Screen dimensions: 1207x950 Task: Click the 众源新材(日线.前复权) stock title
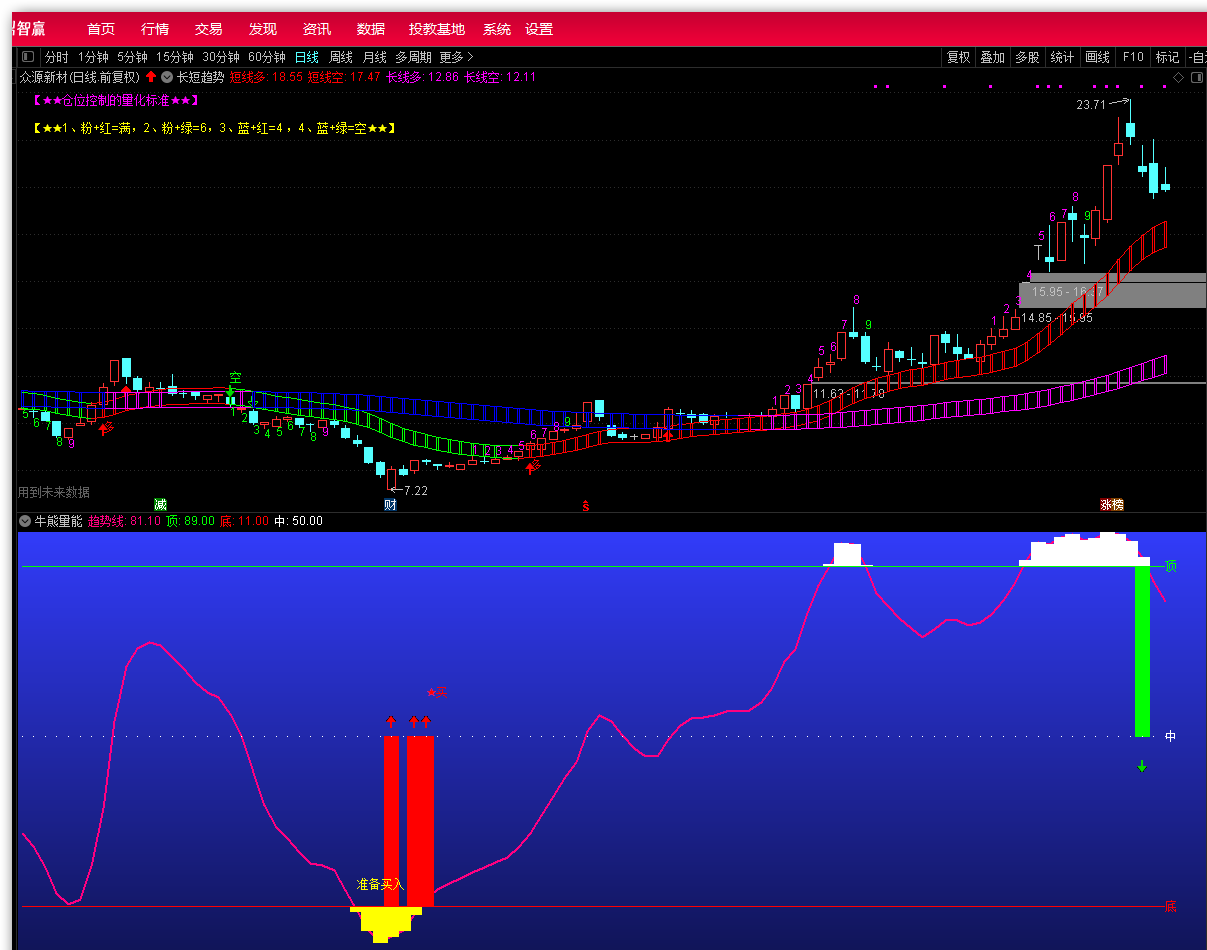(80, 77)
